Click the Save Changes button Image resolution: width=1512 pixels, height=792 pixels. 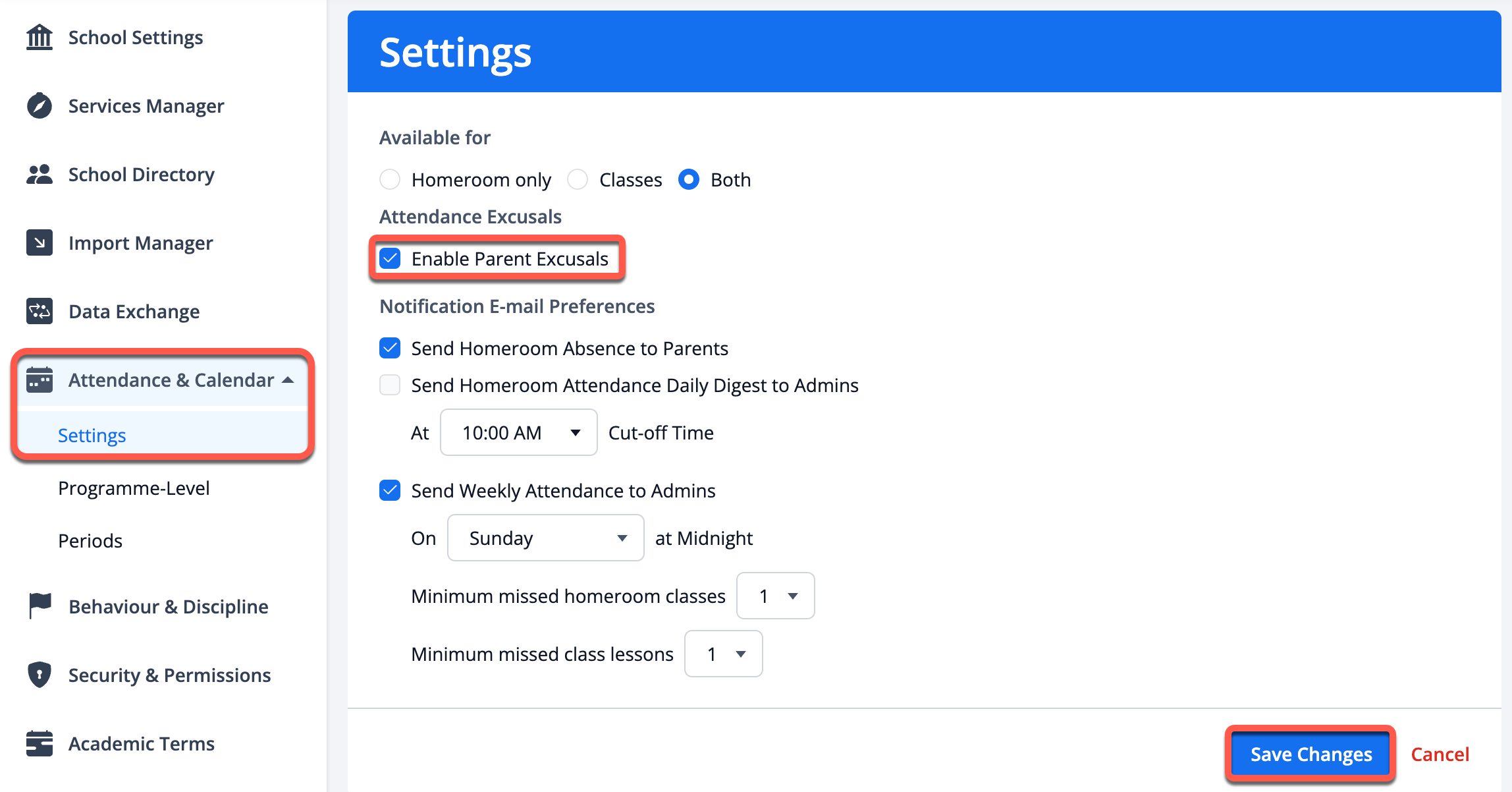pyautogui.click(x=1310, y=754)
